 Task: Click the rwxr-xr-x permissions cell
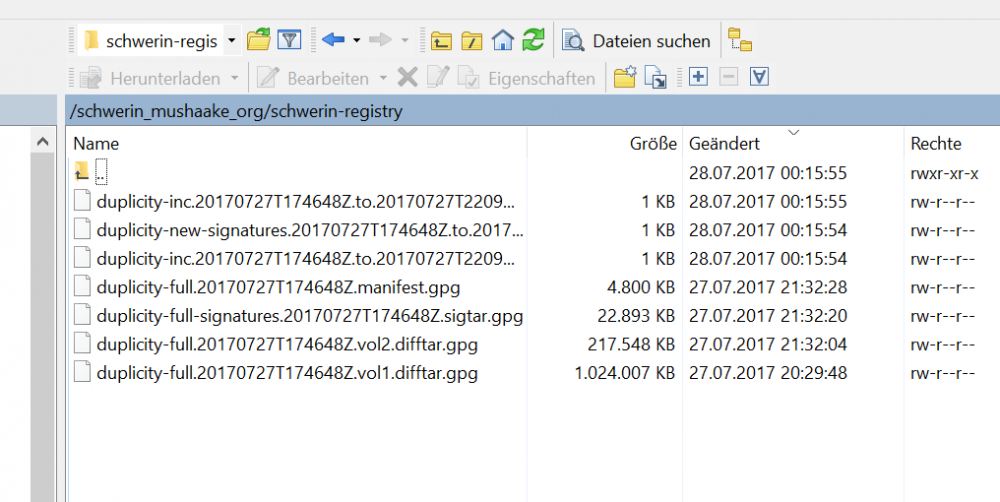point(945,173)
